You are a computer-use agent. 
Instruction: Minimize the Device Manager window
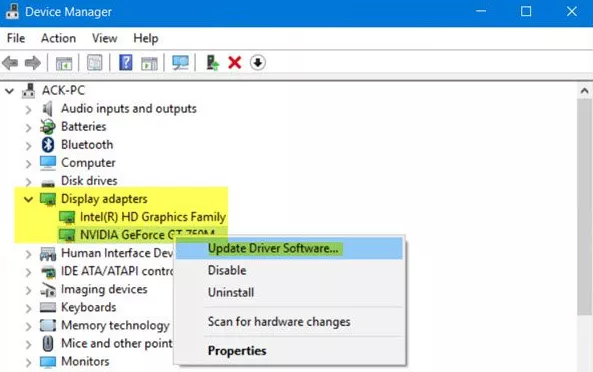tap(481, 11)
